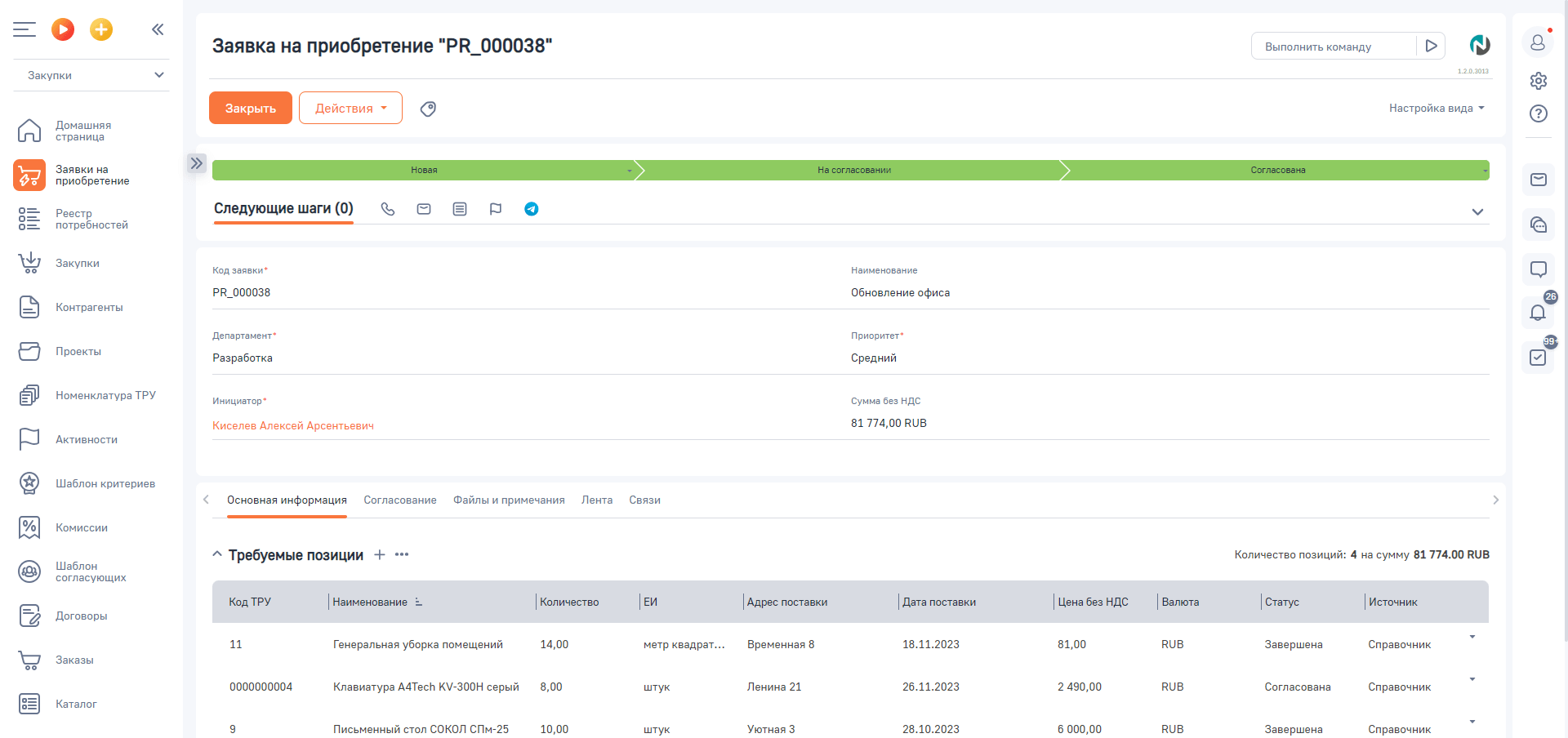1568x738 pixels.
Task: Switch to Лента tab
Action: 597,500
